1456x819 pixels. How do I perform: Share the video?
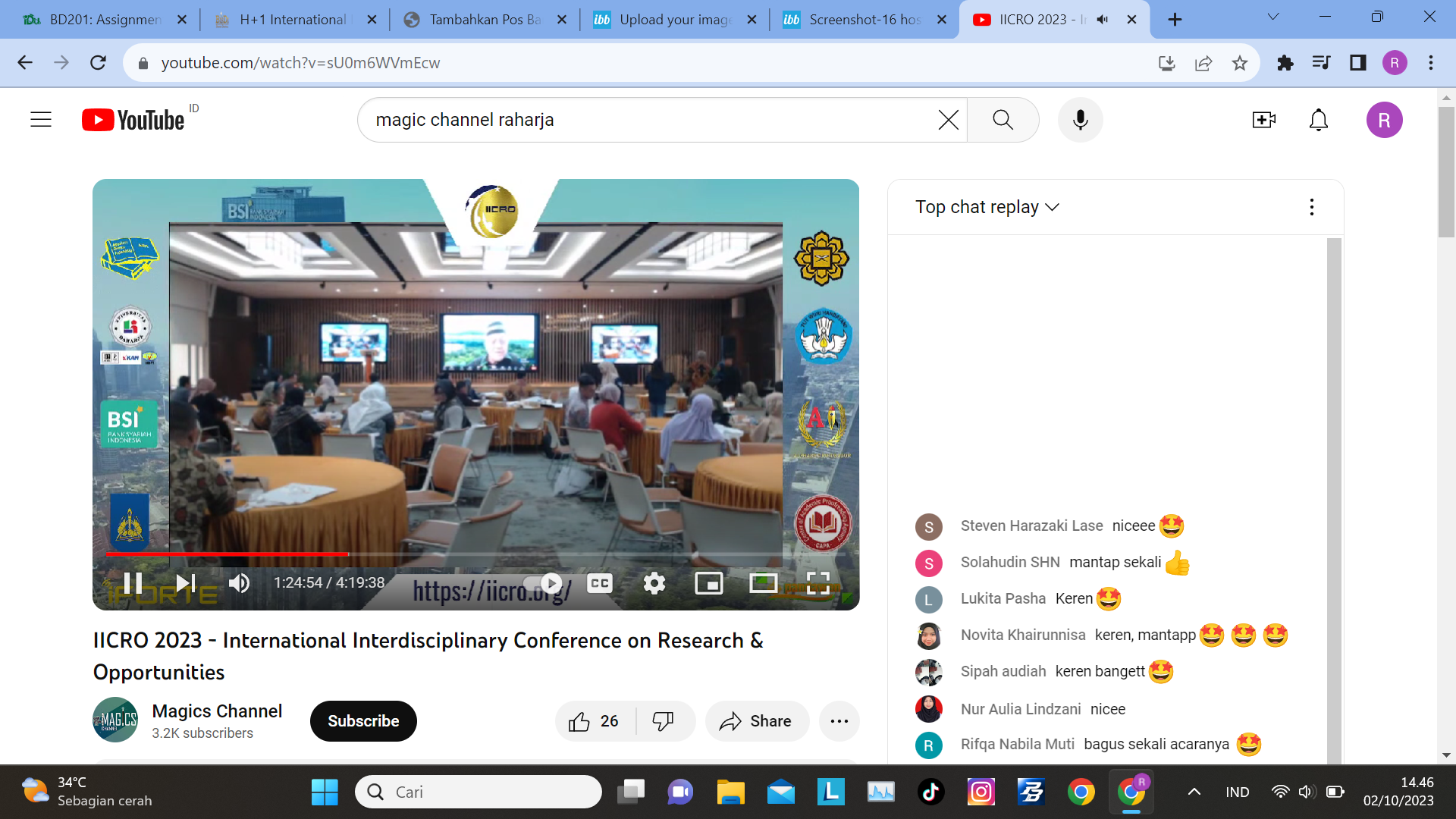[x=756, y=721]
